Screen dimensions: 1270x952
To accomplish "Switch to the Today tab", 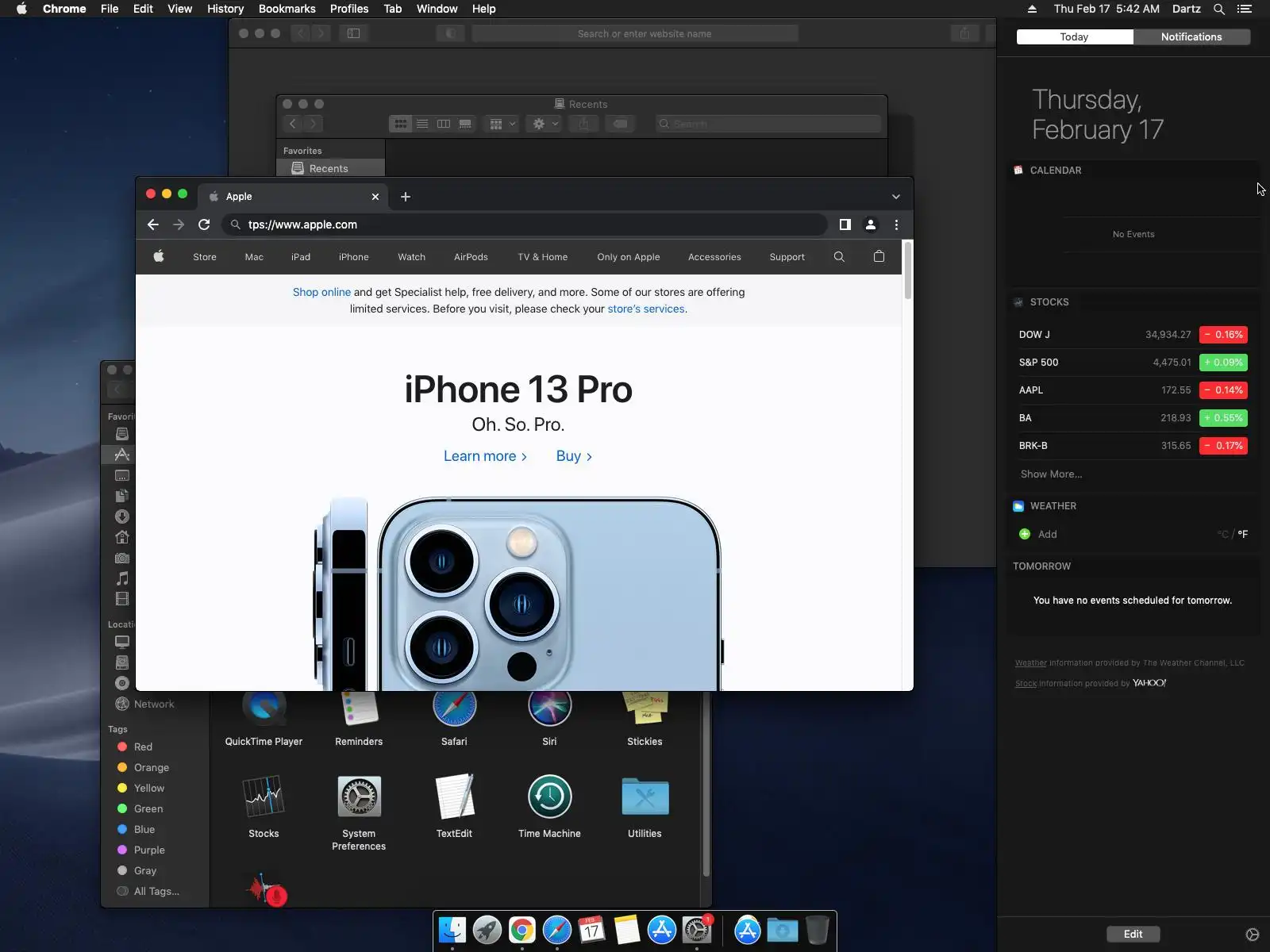I will point(1075,37).
